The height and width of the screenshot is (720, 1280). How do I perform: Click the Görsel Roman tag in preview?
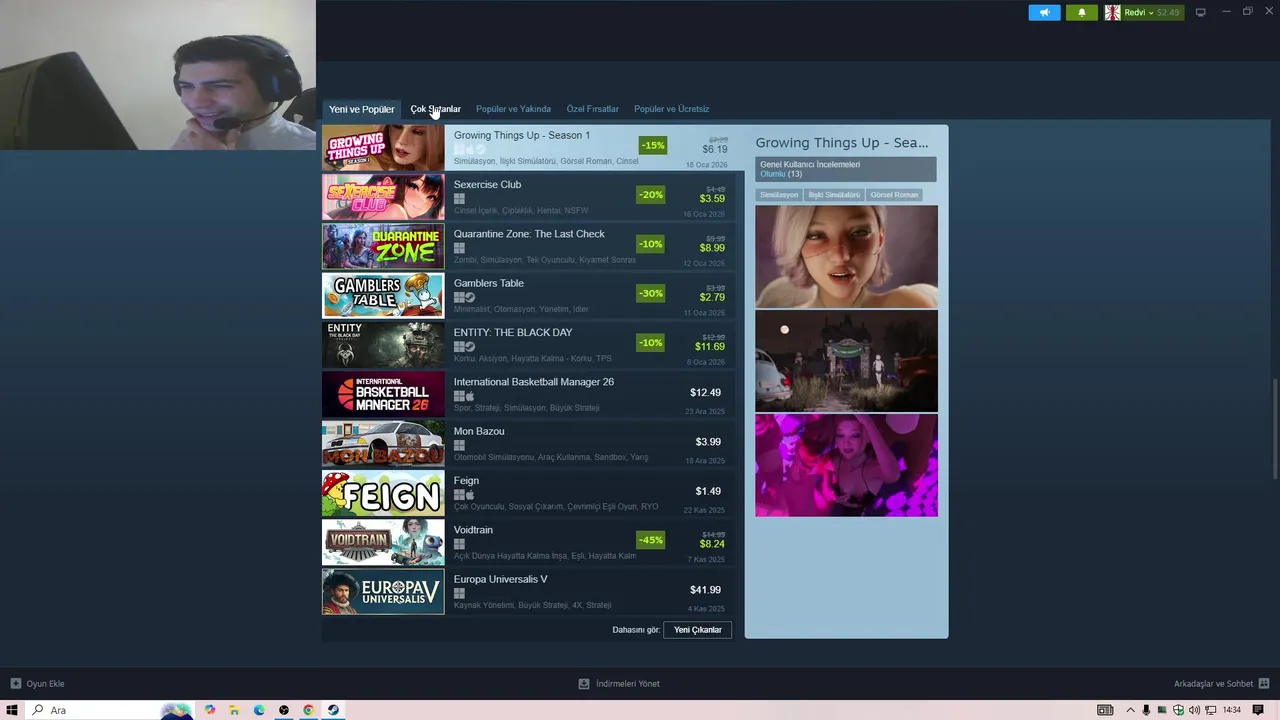(894, 195)
